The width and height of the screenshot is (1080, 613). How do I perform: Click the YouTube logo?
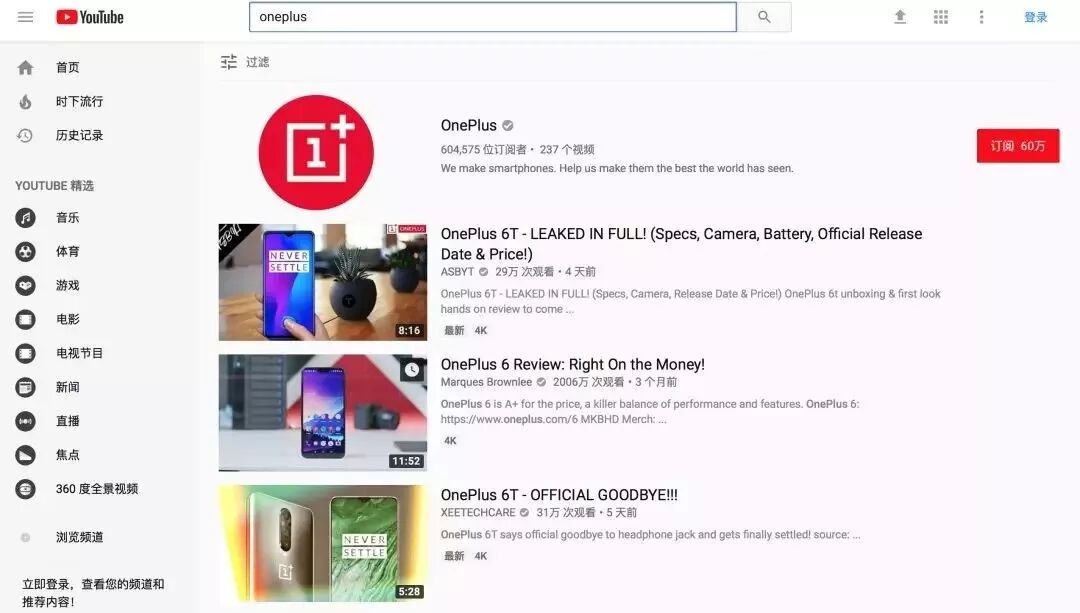point(90,17)
